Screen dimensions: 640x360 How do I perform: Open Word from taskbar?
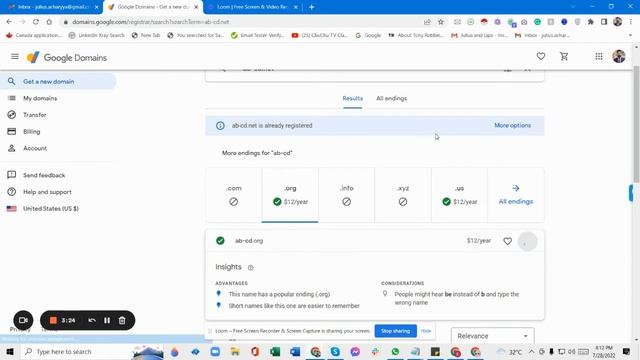[295, 351]
